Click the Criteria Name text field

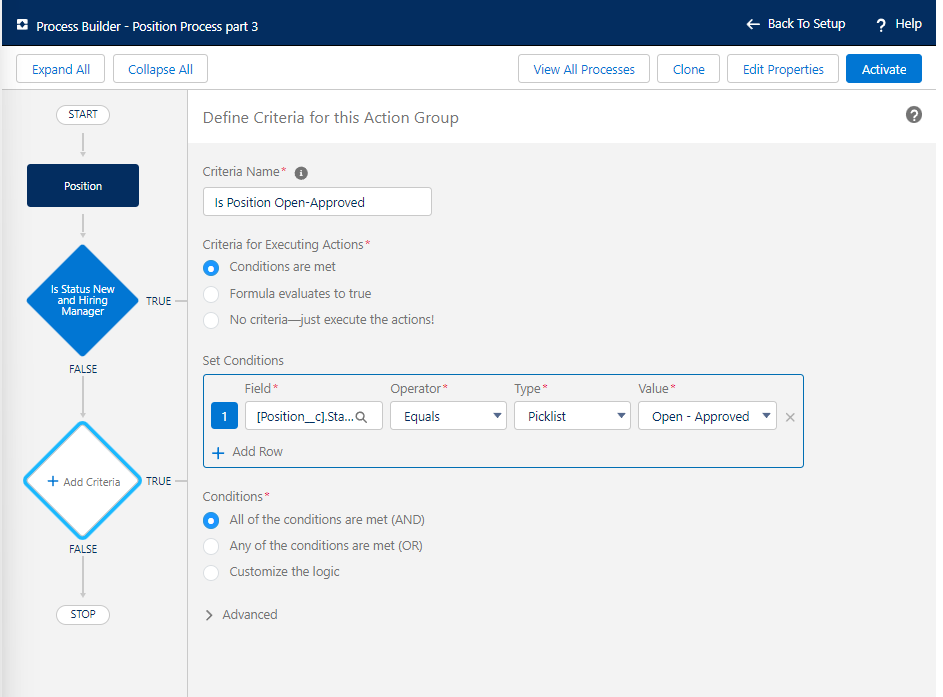pyautogui.click(x=317, y=202)
